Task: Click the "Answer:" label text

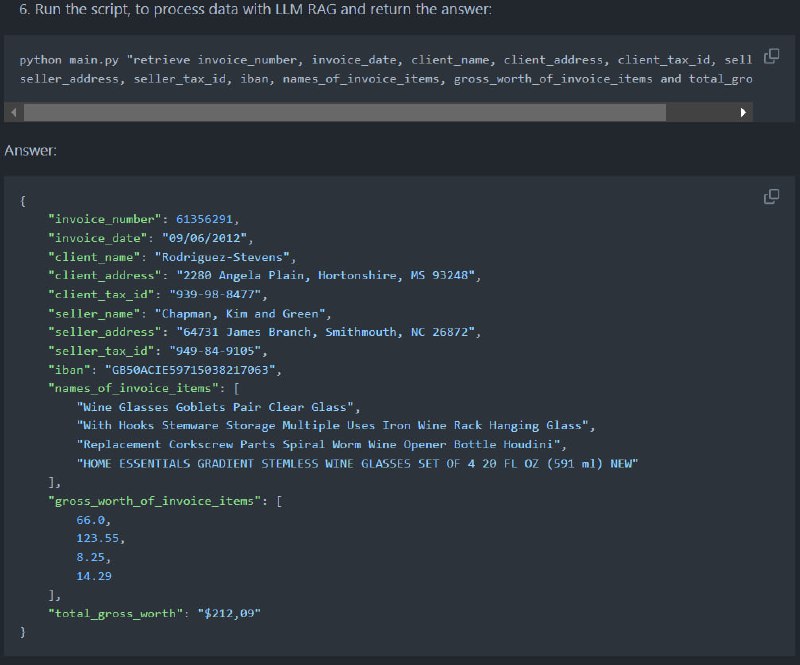Action: click(x=31, y=151)
